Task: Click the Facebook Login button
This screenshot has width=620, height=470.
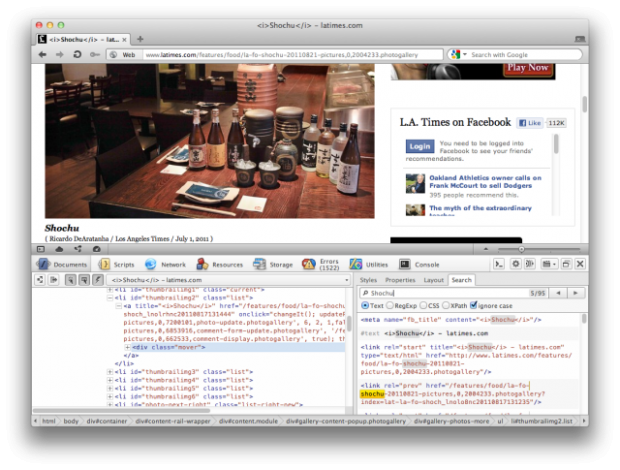Action: click(x=420, y=146)
